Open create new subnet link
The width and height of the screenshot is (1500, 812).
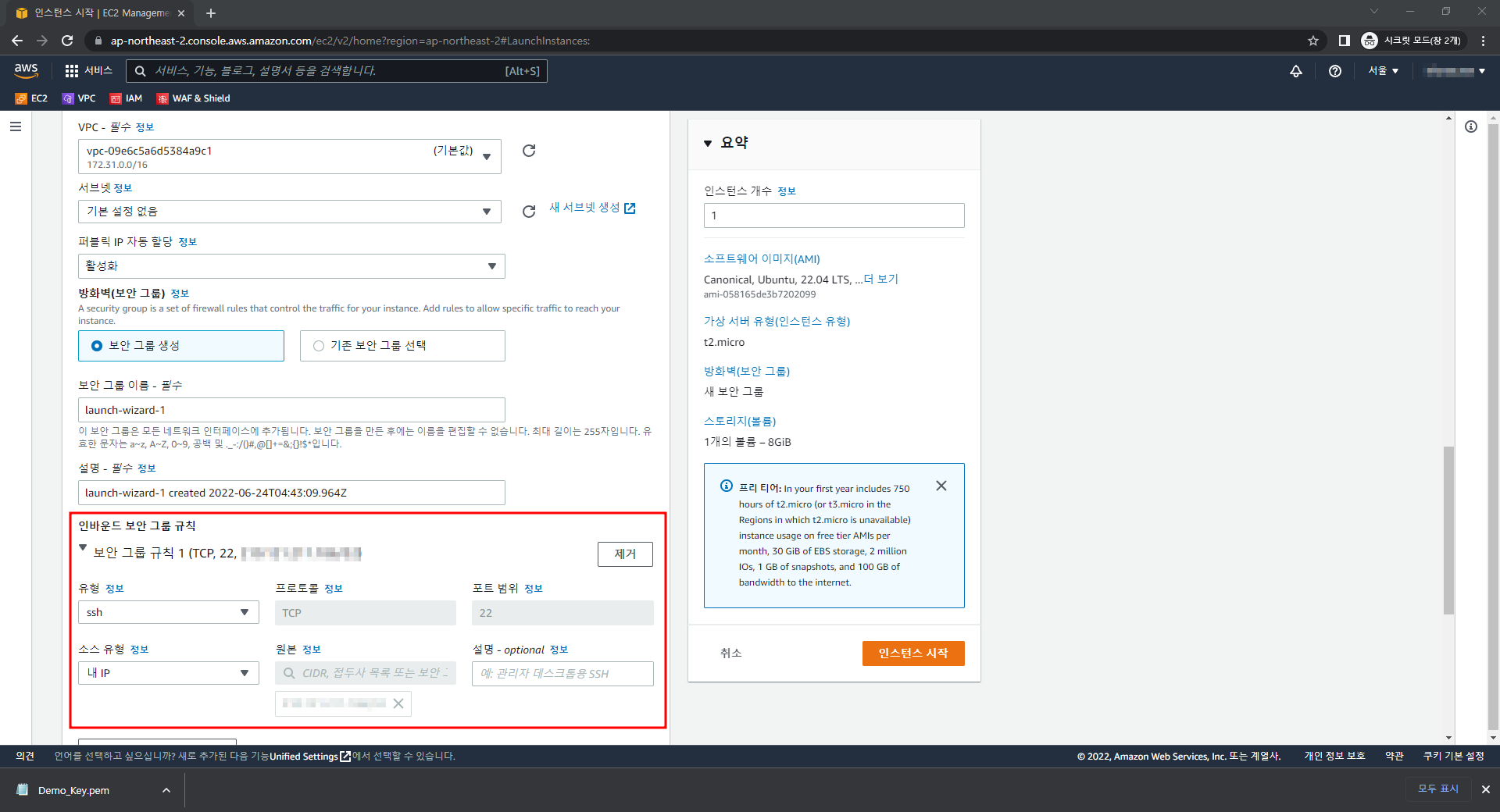click(x=592, y=208)
